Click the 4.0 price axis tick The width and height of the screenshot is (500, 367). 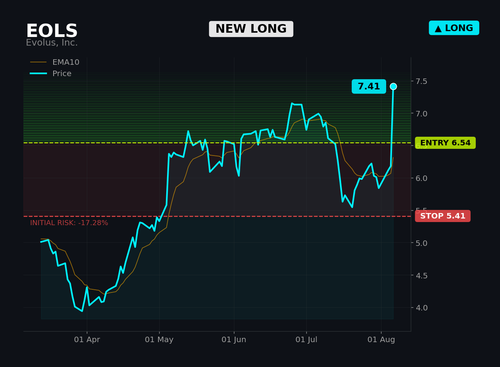point(421,308)
